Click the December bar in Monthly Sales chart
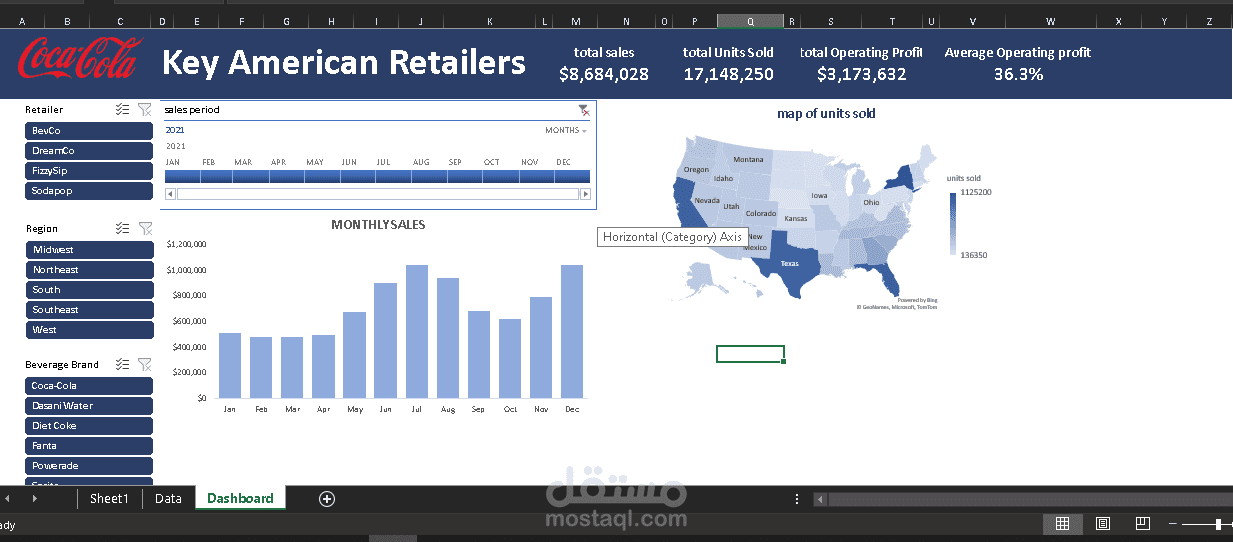 point(572,332)
